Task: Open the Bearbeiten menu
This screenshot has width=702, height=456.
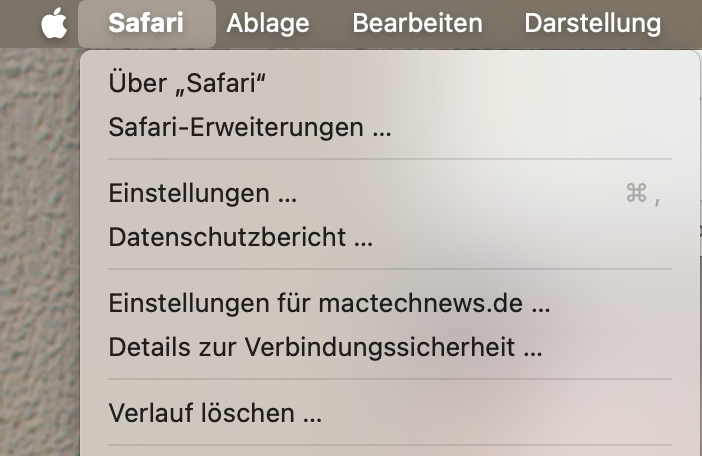Action: pos(417,23)
